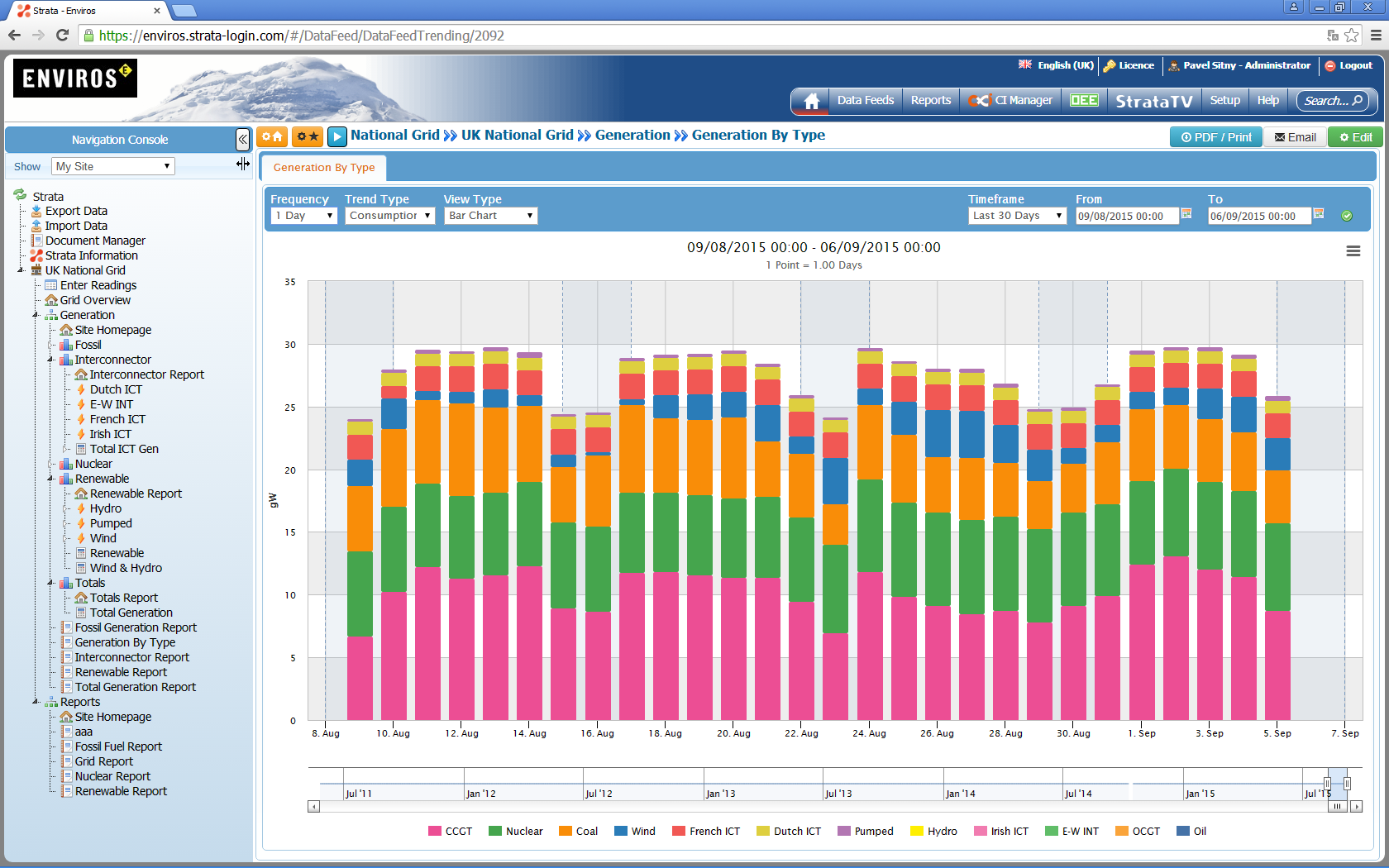Toggle the CCGT series in legend
Viewport: 1389px width, 868px height.
[x=451, y=832]
